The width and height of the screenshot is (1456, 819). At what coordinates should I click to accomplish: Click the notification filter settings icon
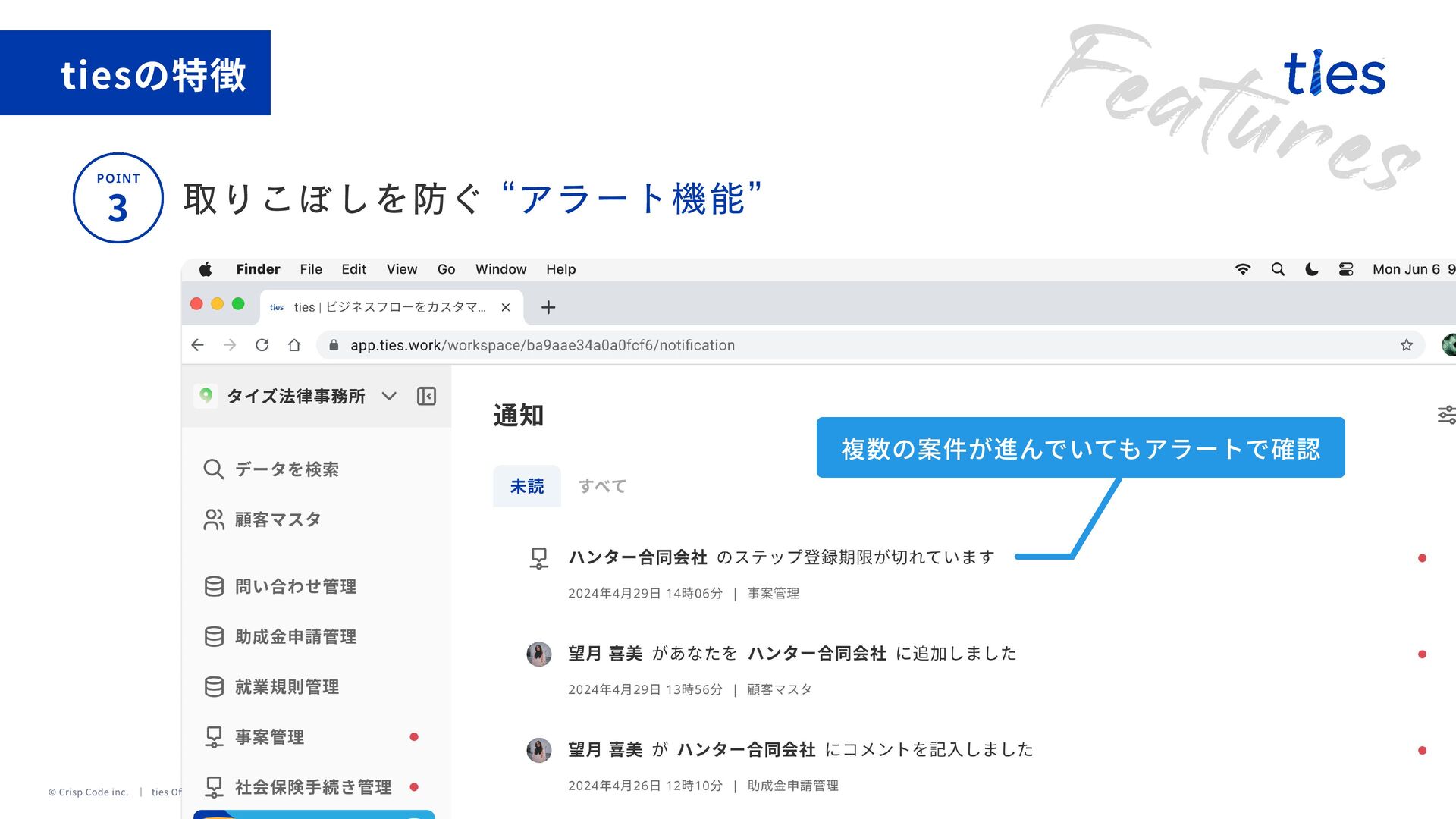click(x=1445, y=415)
